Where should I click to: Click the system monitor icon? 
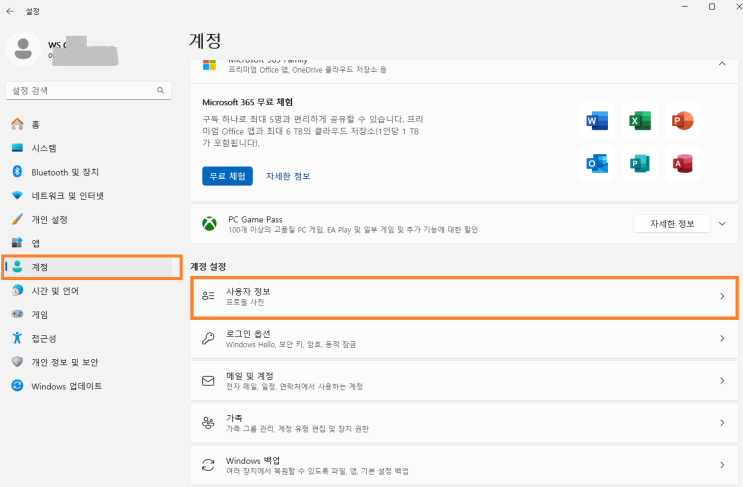(17, 148)
